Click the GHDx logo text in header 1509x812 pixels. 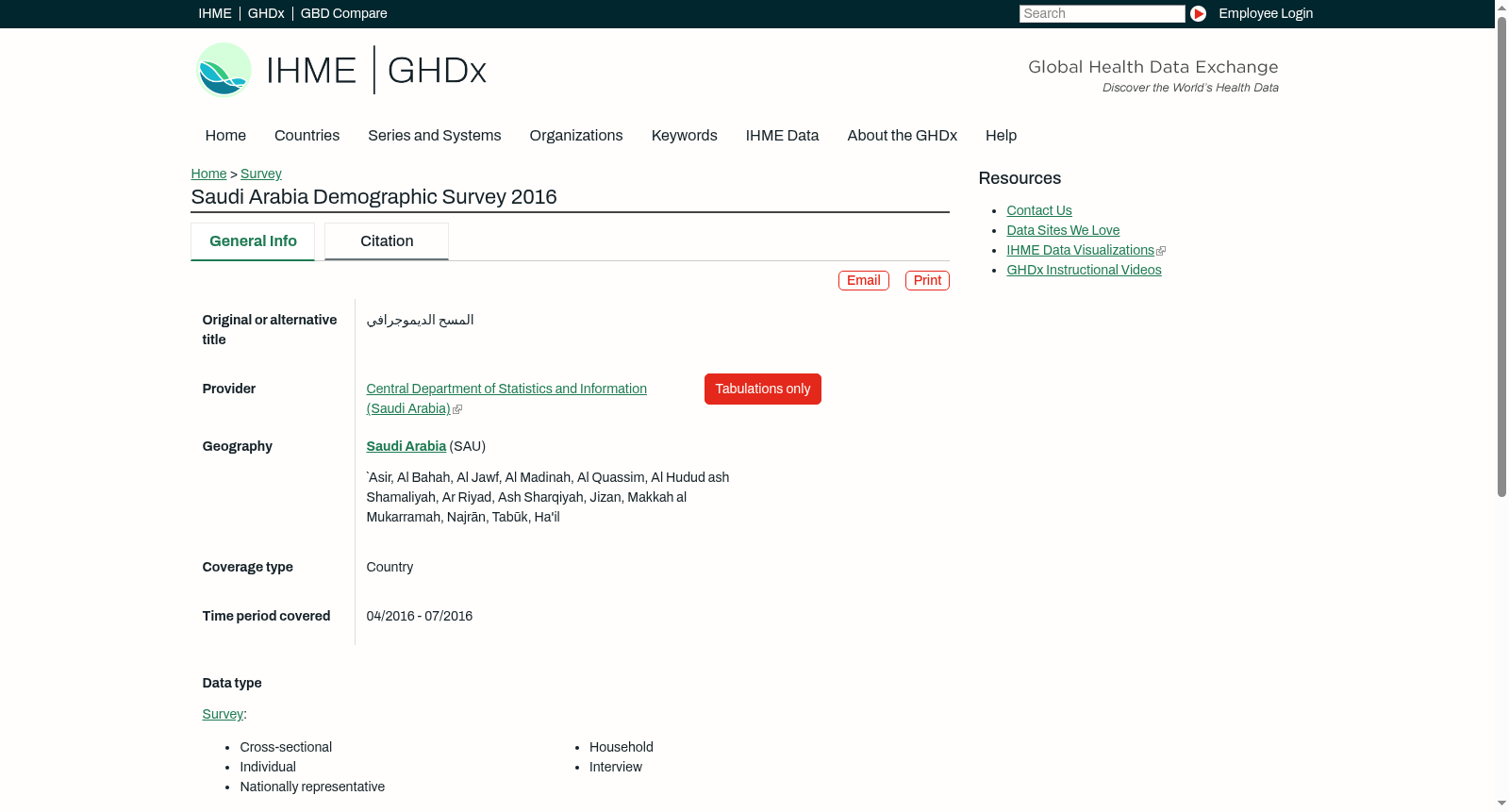(x=437, y=71)
